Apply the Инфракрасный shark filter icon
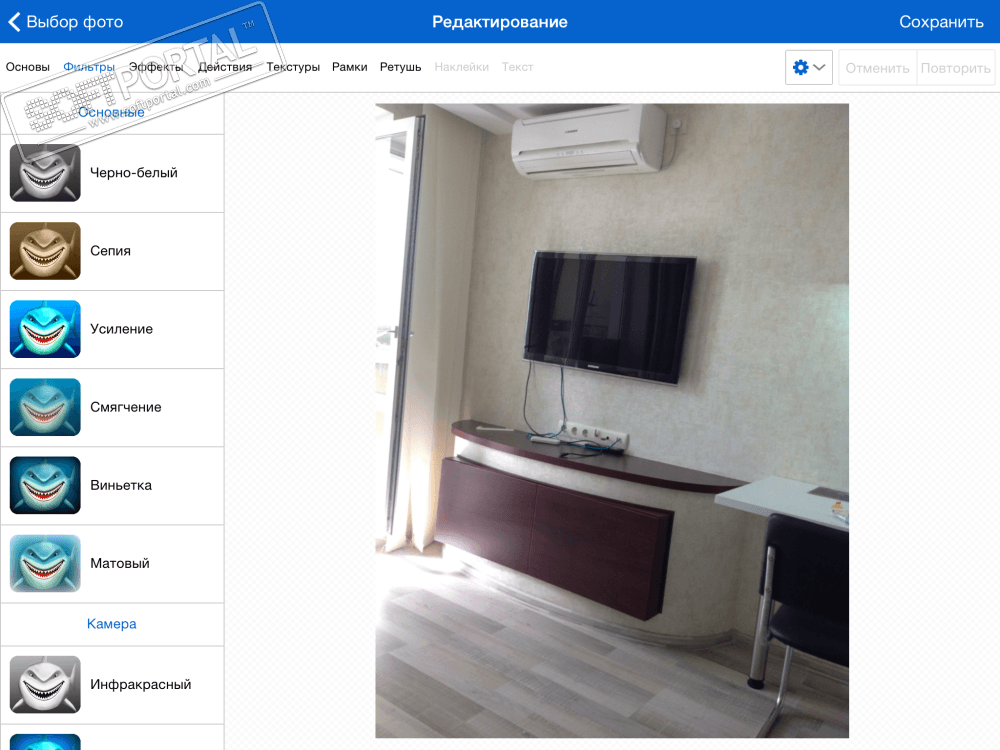The image size is (1000, 750). 45,684
